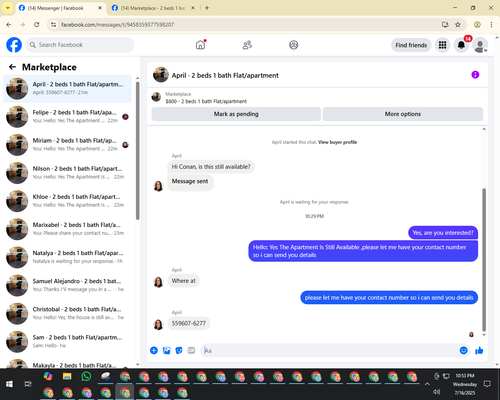Open the tab search dropdown

click(8, 8)
